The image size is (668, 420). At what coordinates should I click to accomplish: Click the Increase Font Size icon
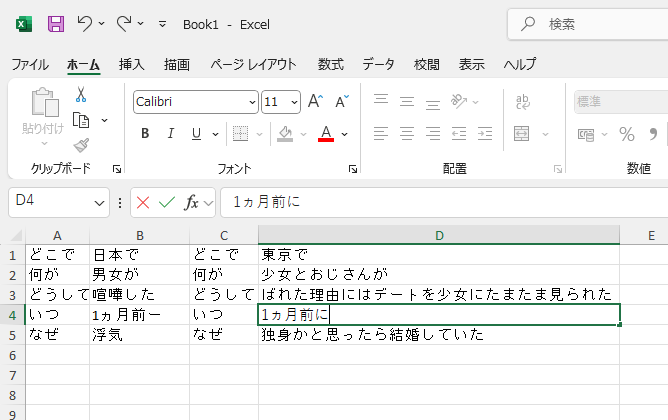[315, 102]
